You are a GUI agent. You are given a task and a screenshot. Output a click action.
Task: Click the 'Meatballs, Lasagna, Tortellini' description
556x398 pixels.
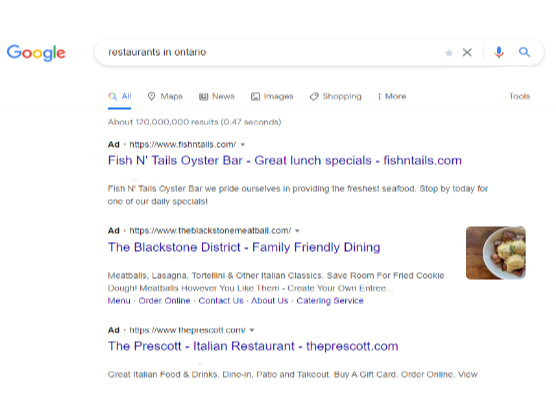click(x=276, y=282)
